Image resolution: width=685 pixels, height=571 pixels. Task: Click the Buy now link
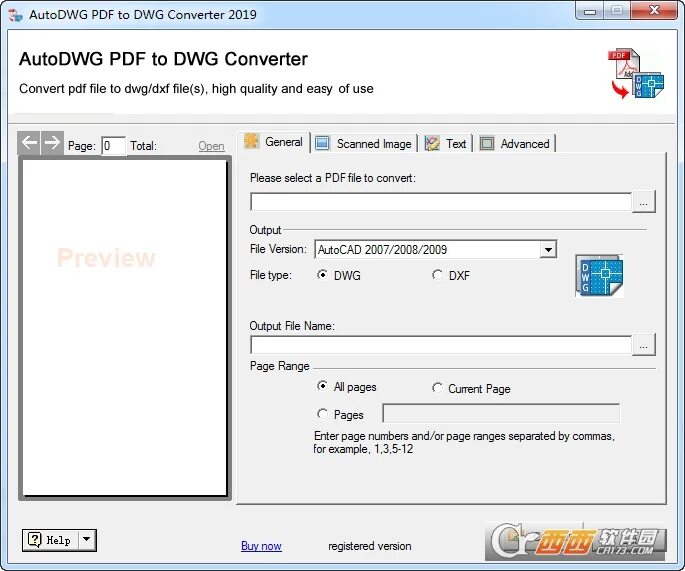pyautogui.click(x=261, y=546)
